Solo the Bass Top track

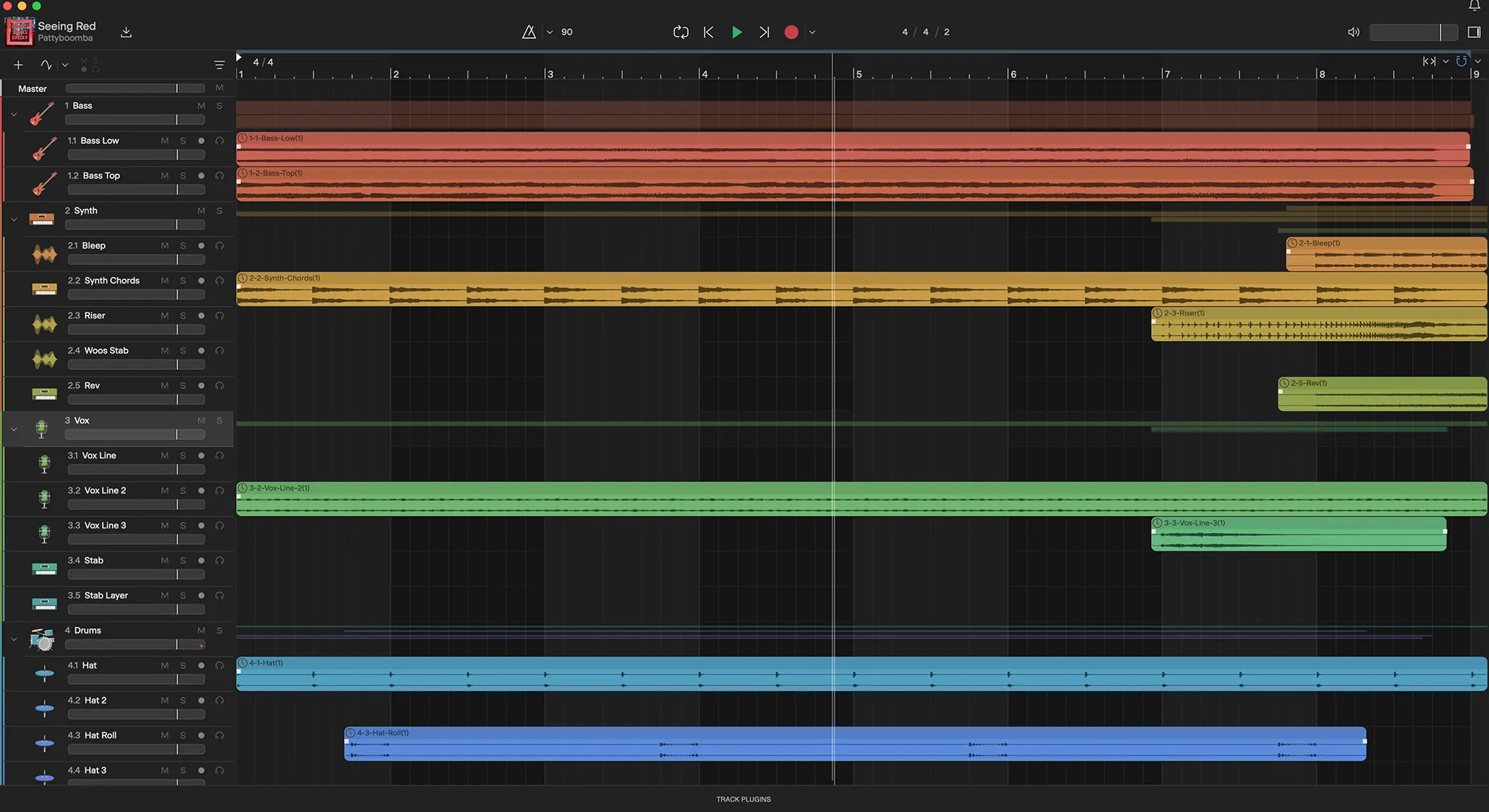coord(183,176)
